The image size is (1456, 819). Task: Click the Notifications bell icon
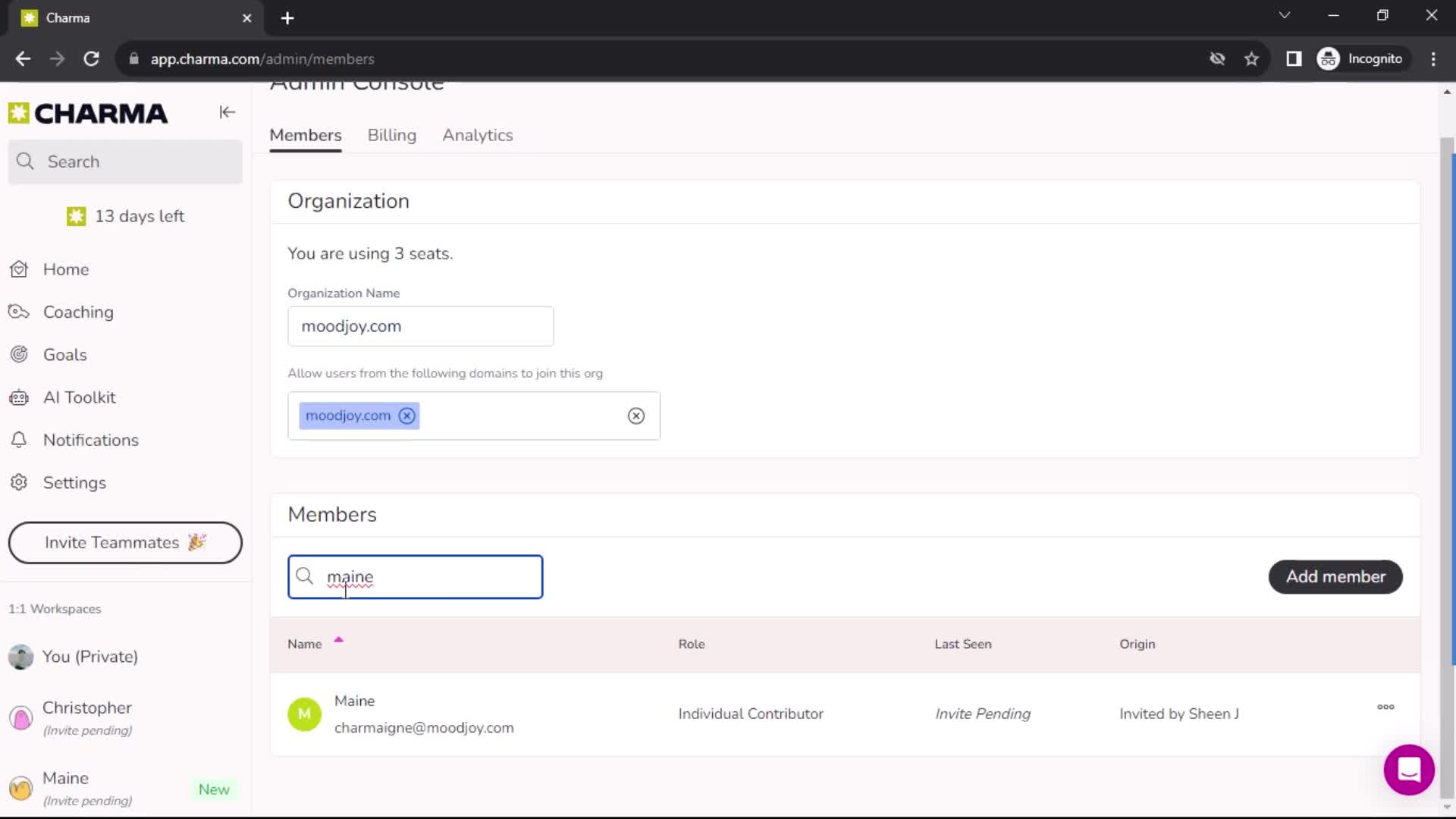pyautogui.click(x=19, y=440)
